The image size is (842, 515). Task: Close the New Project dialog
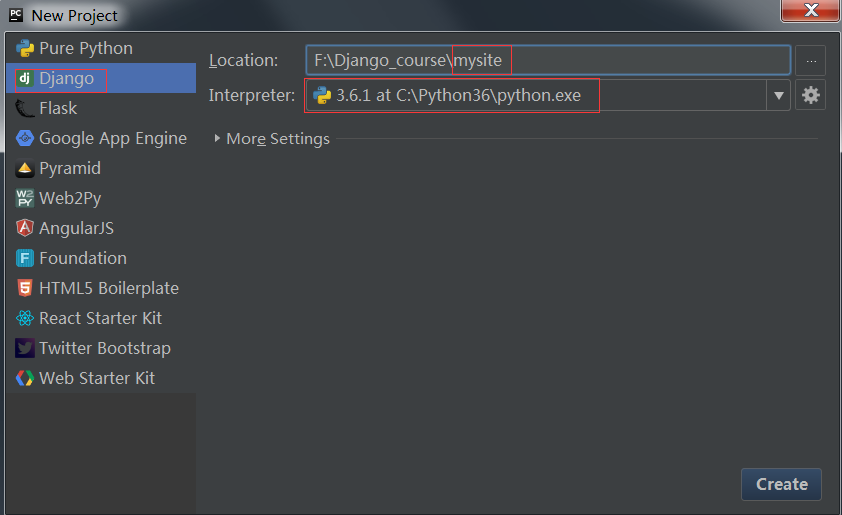[810, 10]
